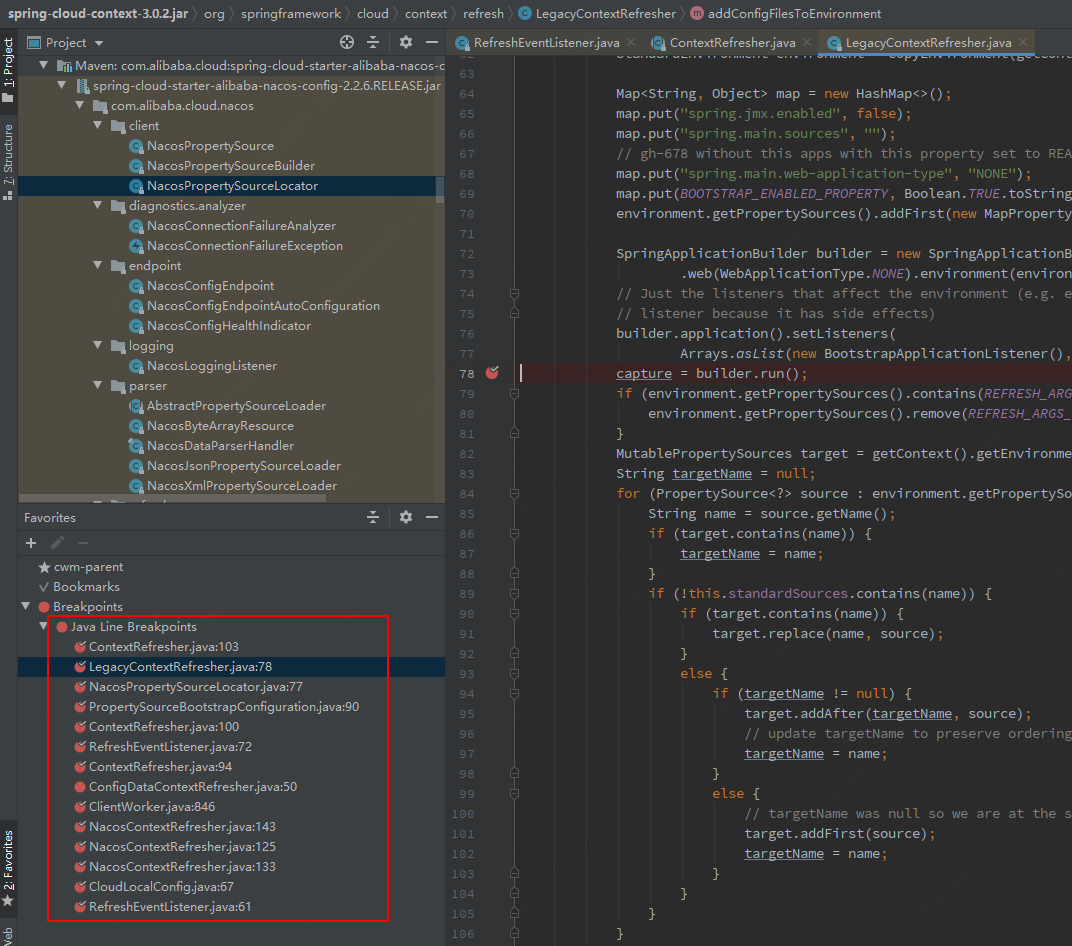
Task: Open NacosConfigEndpoint class
Action: coord(211,286)
